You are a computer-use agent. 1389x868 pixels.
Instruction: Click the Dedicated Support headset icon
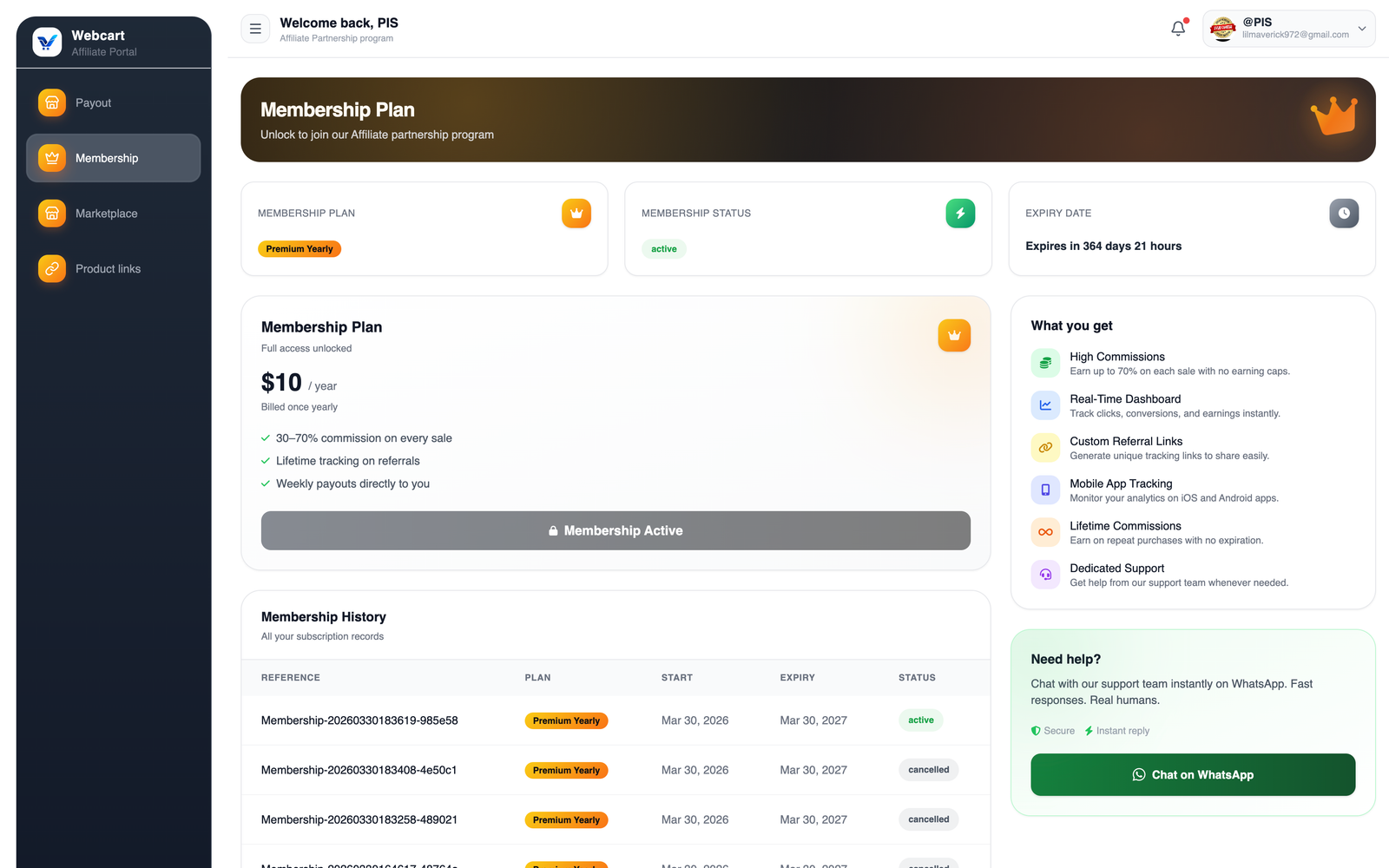(1045, 575)
